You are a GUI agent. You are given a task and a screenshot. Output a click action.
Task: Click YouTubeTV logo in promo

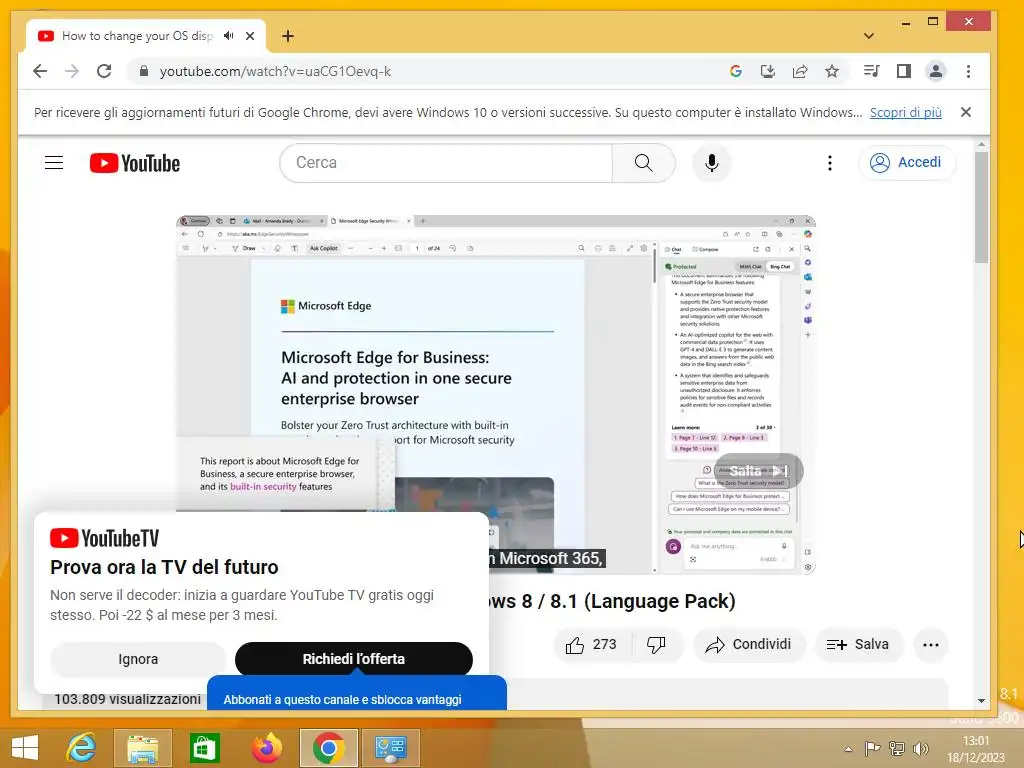coord(104,538)
